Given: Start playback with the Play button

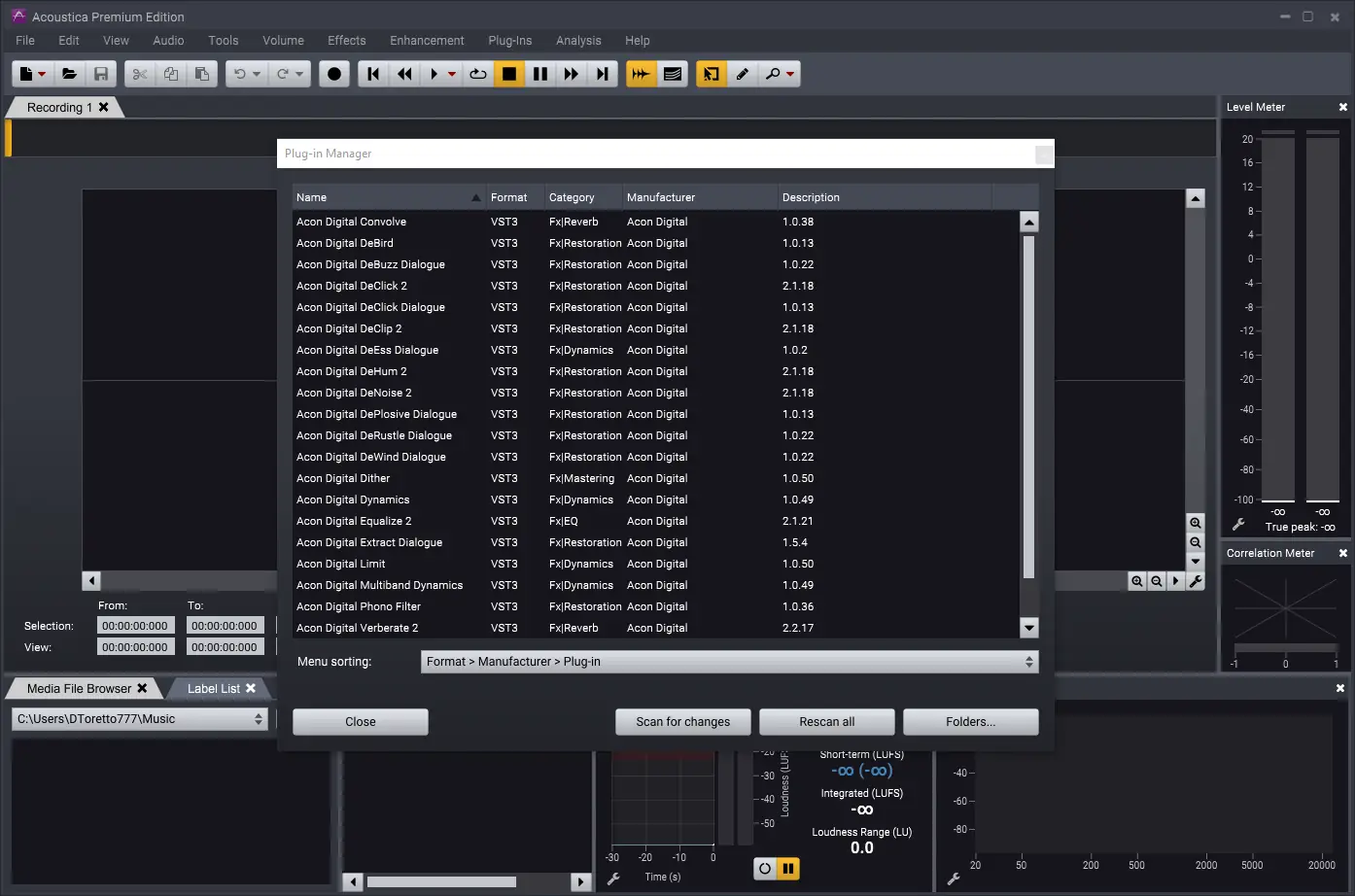Looking at the screenshot, I should coord(434,74).
